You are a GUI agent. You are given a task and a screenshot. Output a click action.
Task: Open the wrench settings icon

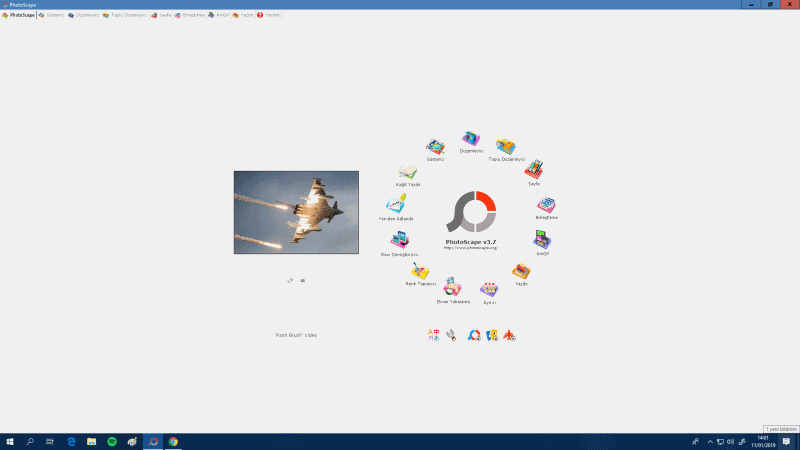click(x=451, y=335)
